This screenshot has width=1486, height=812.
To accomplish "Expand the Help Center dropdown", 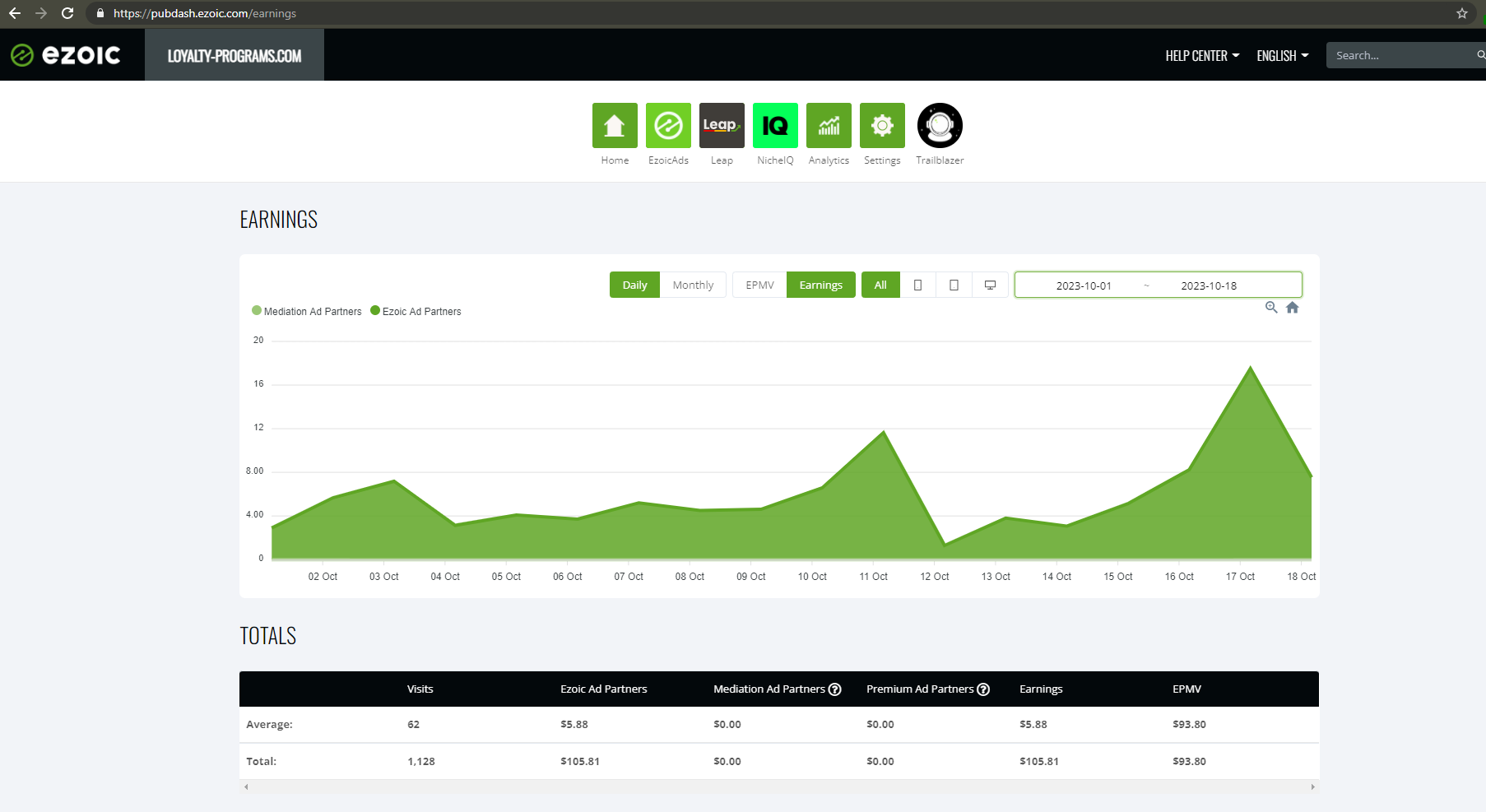I will 1202,55.
